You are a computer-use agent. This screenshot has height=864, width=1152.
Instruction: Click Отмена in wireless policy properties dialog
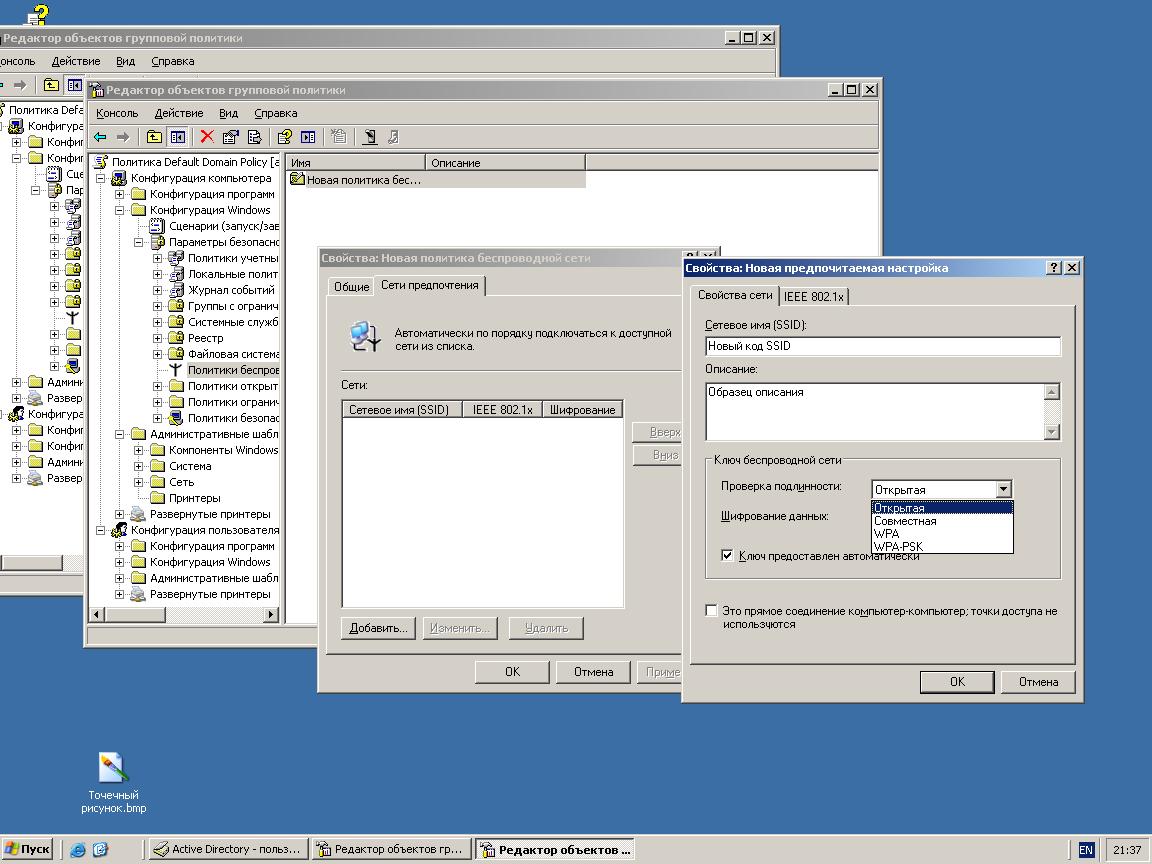pos(593,672)
